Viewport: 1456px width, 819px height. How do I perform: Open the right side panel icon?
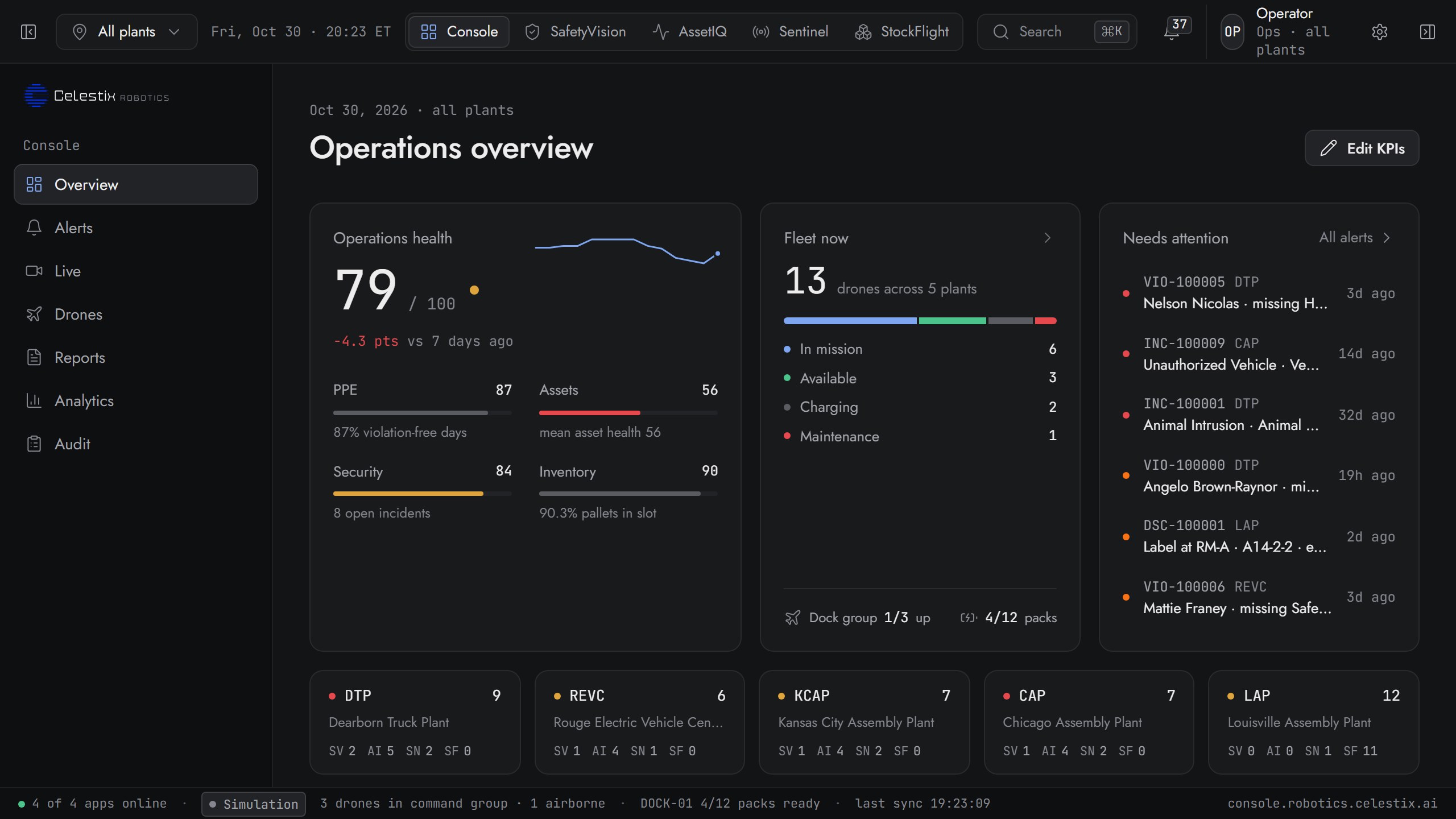1427,32
